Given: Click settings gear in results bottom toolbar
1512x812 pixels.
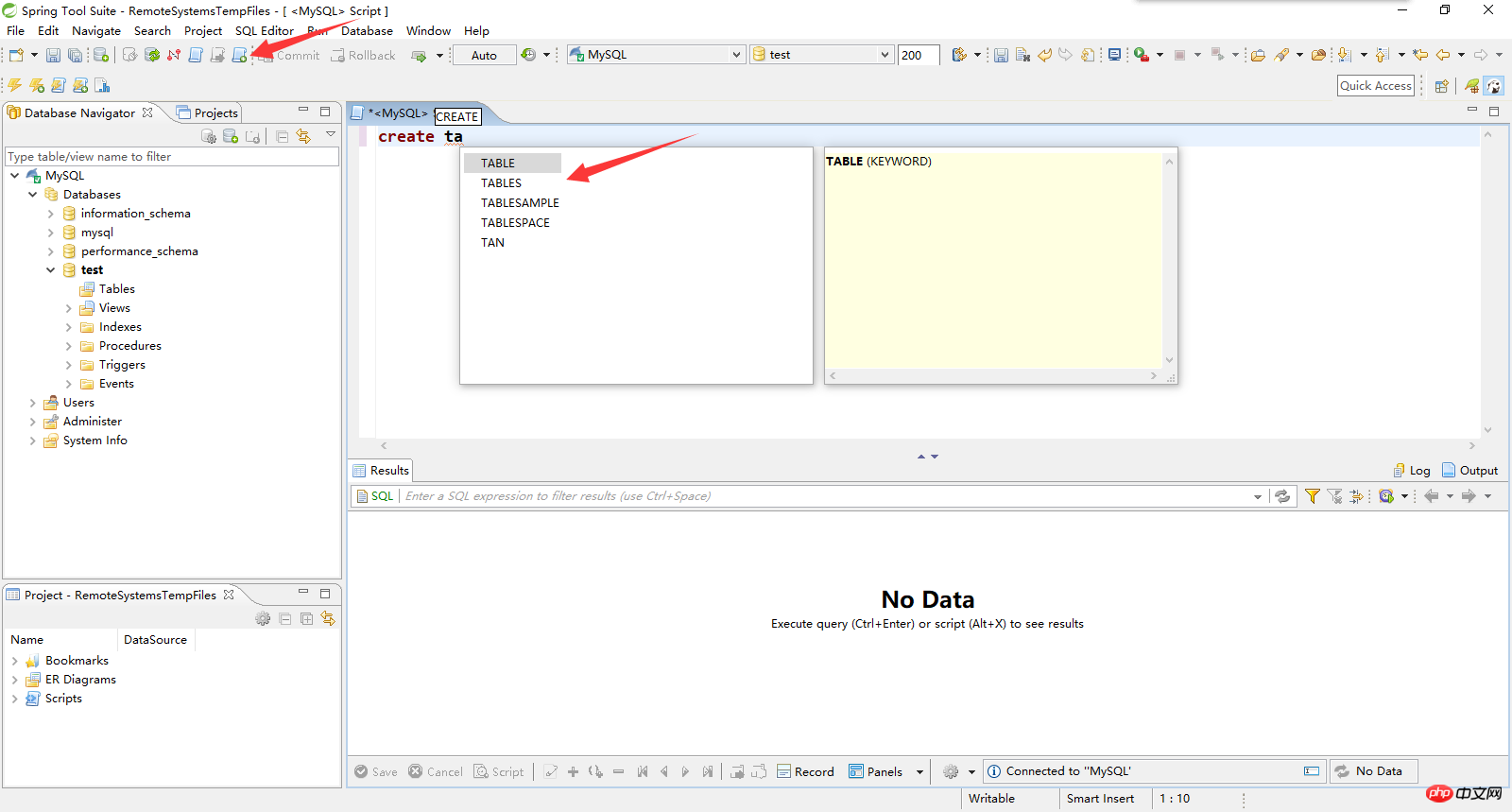Looking at the screenshot, I should tap(951, 771).
